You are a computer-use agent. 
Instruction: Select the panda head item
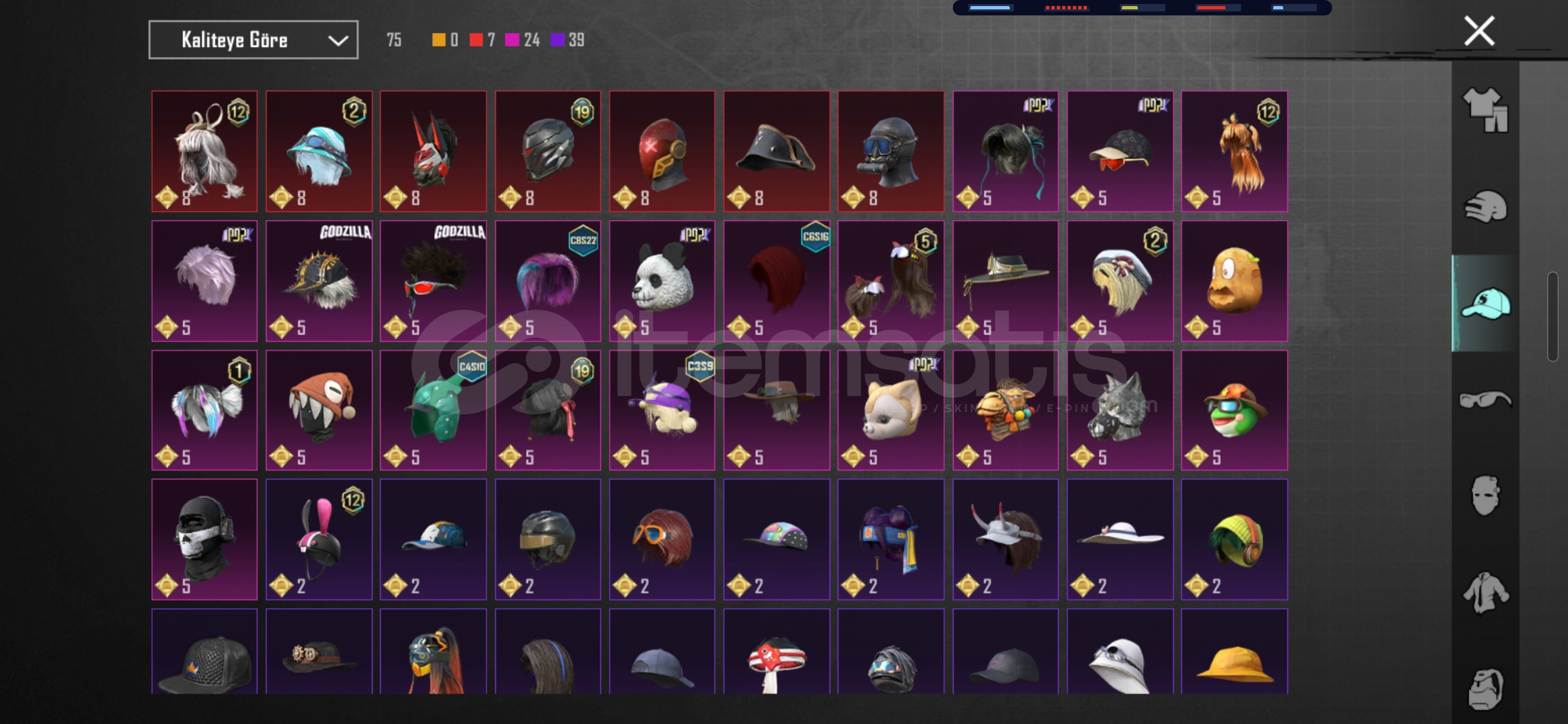point(662,281)
